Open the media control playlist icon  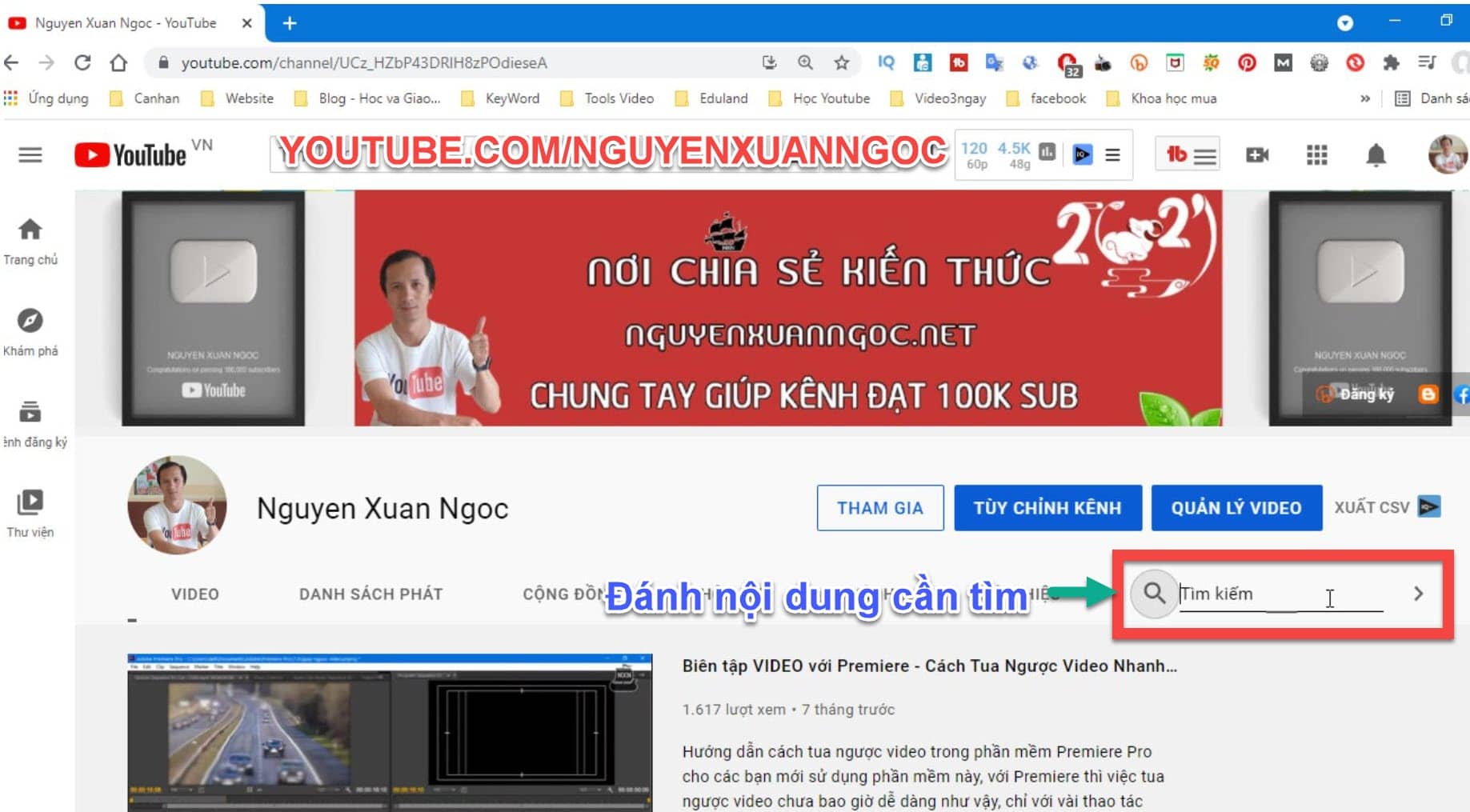point(1427,62)
